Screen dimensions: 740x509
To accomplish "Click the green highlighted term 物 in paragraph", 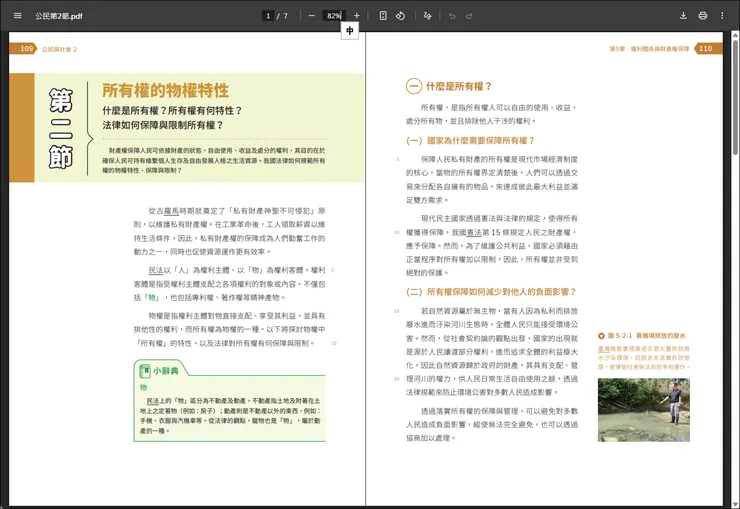I will tap(152, 298).
